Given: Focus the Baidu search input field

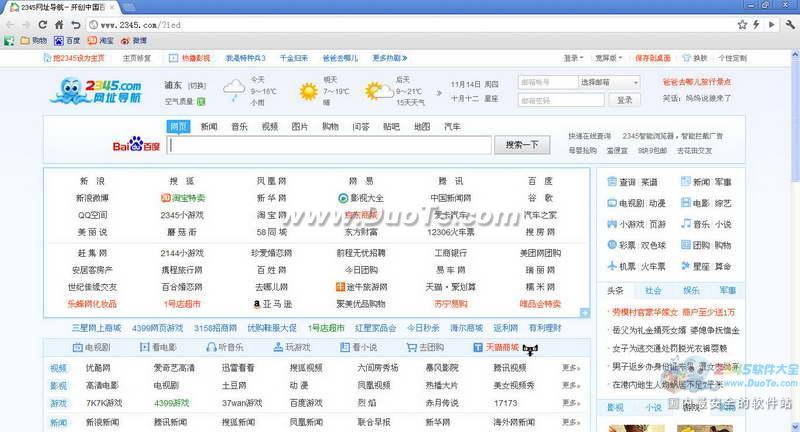Looking at the screenshot, I should pos(329,145).
